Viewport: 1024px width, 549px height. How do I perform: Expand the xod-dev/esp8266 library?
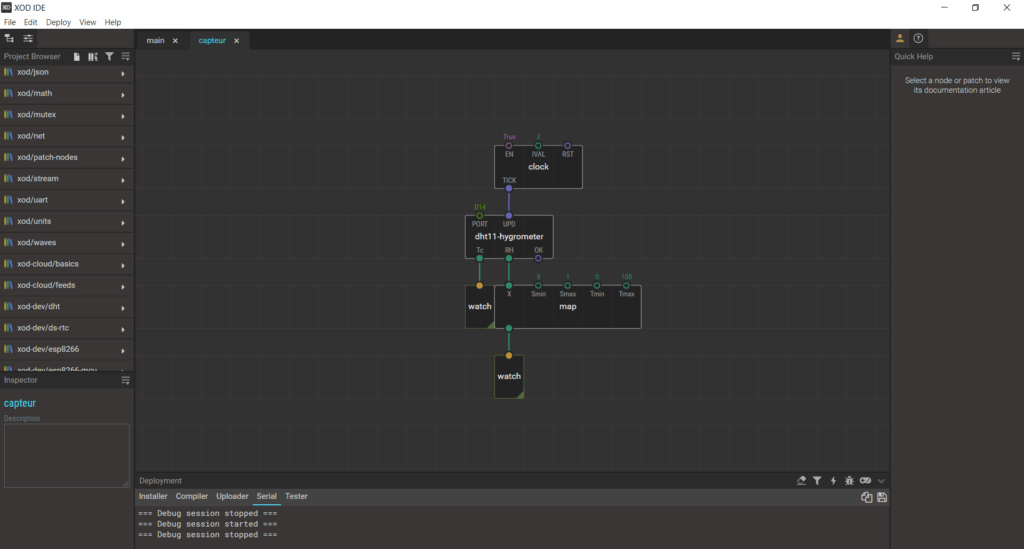(123, 351)
